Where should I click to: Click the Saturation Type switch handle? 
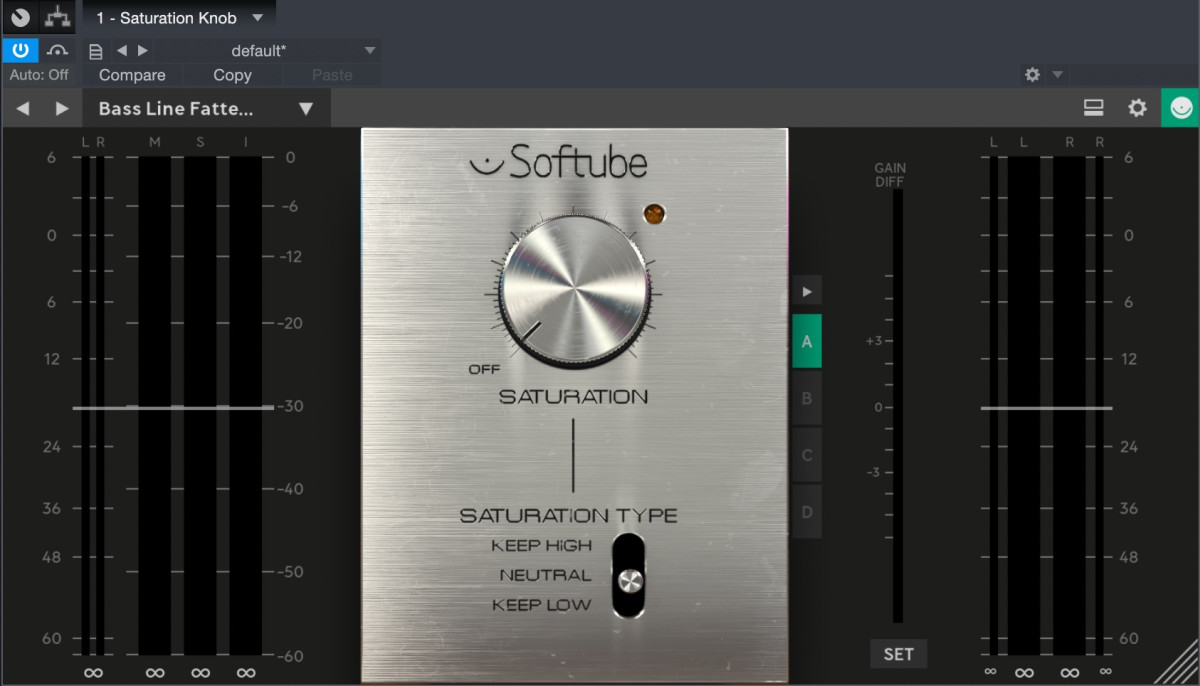pos(629,581)
